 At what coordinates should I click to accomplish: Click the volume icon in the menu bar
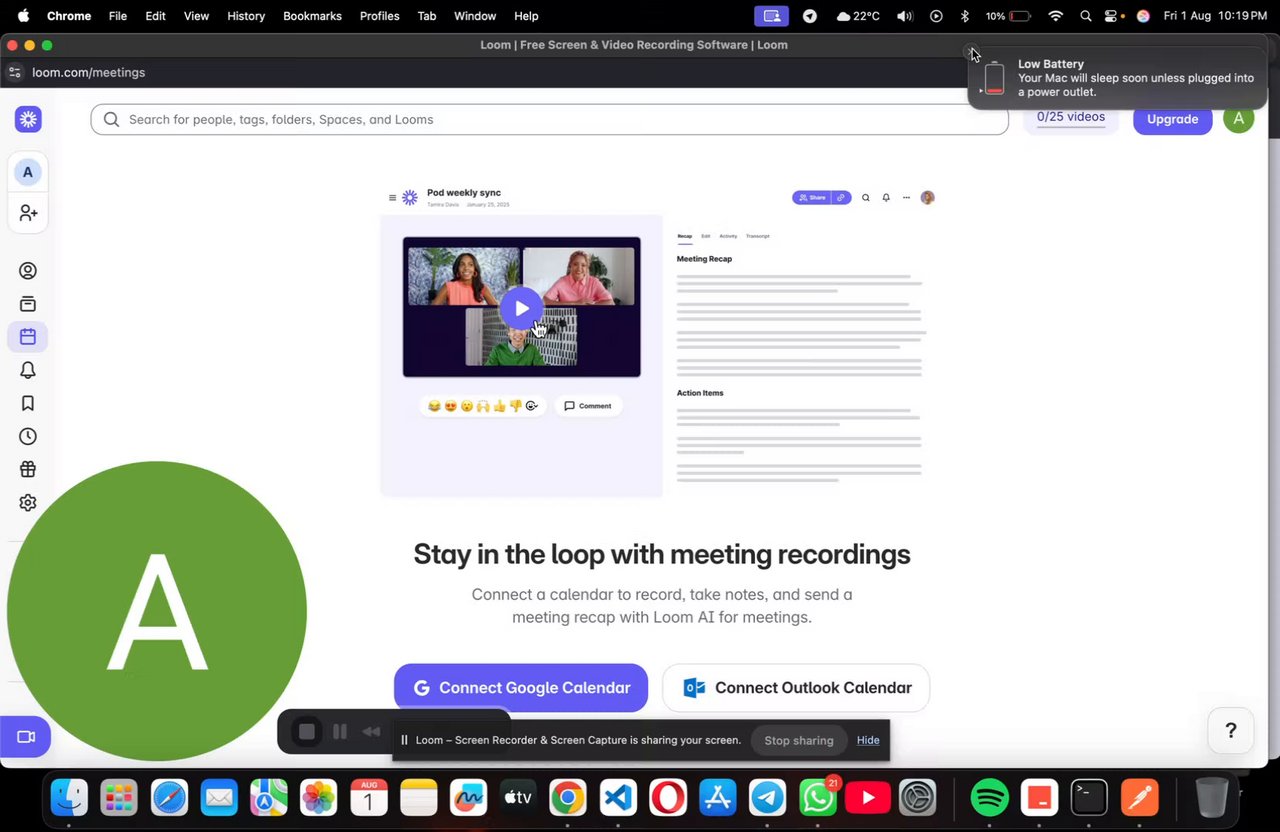(905, 16)
